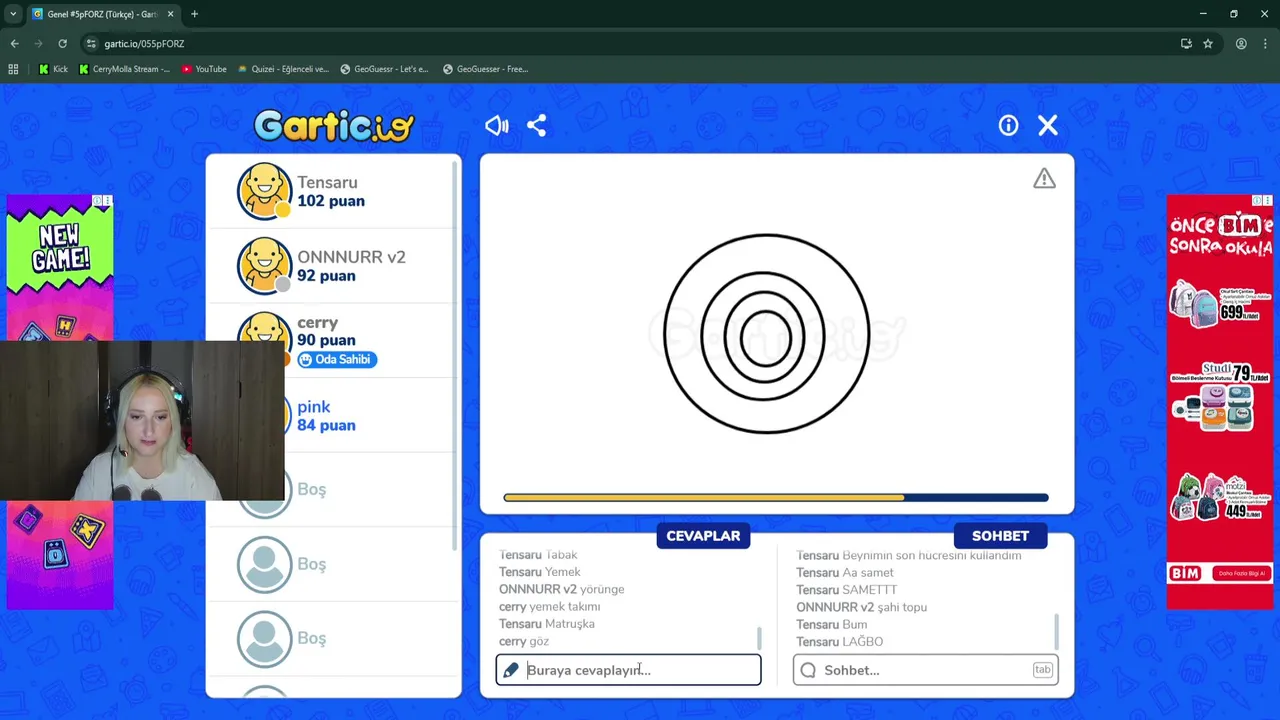Open the CerryMolla Stream bookmark
The width and height of the screenshot is (1280, 720).
(x=124, y=69)
